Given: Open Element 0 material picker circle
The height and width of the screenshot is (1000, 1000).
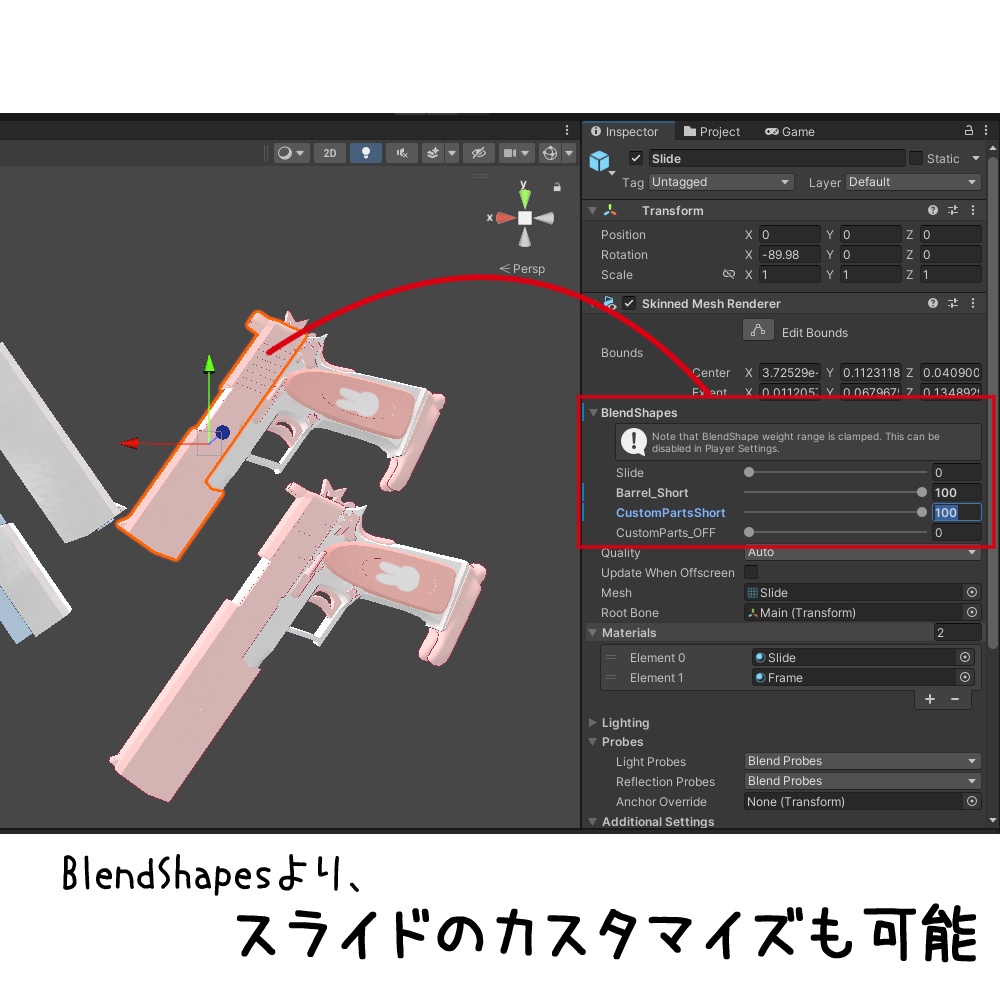Looking at the screenshot, I should [x=965, y=657].
